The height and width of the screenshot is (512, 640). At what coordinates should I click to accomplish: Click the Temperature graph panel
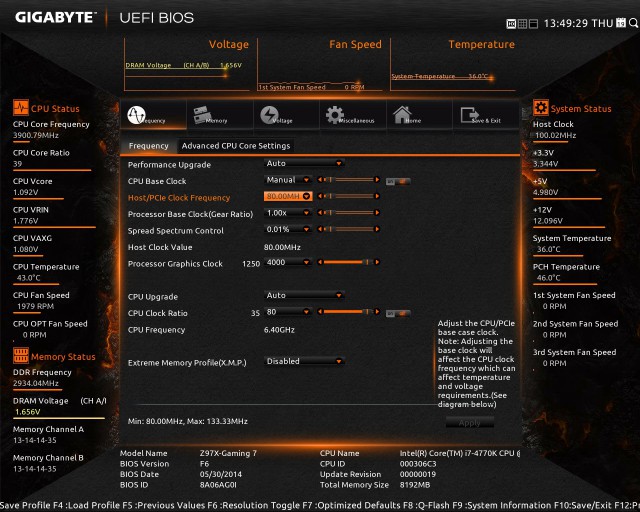tap(453, 65)
